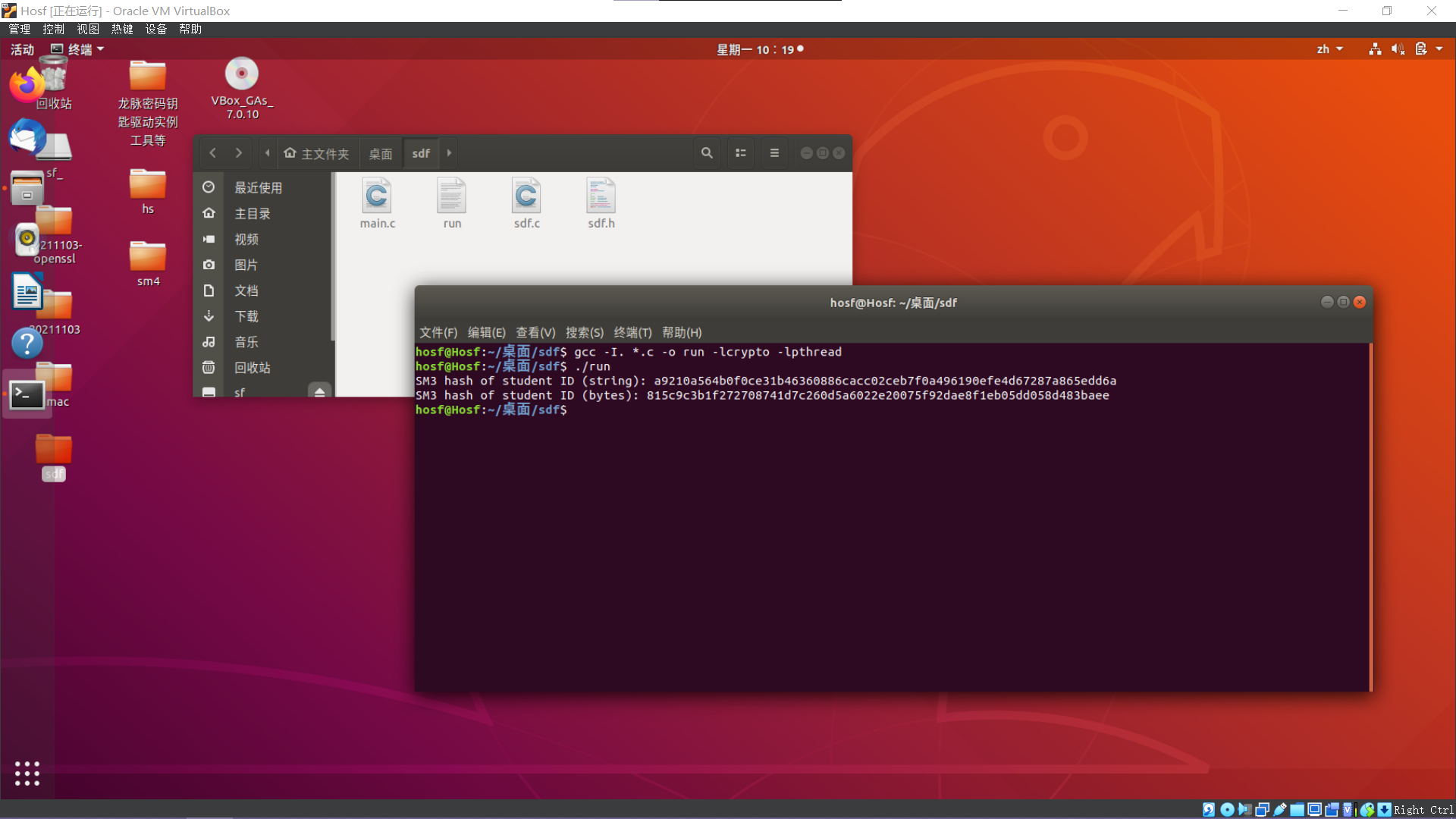Click the terminal's vertical scrollbar
This screenshot has height=819, width=1456.
point(1370,516)
